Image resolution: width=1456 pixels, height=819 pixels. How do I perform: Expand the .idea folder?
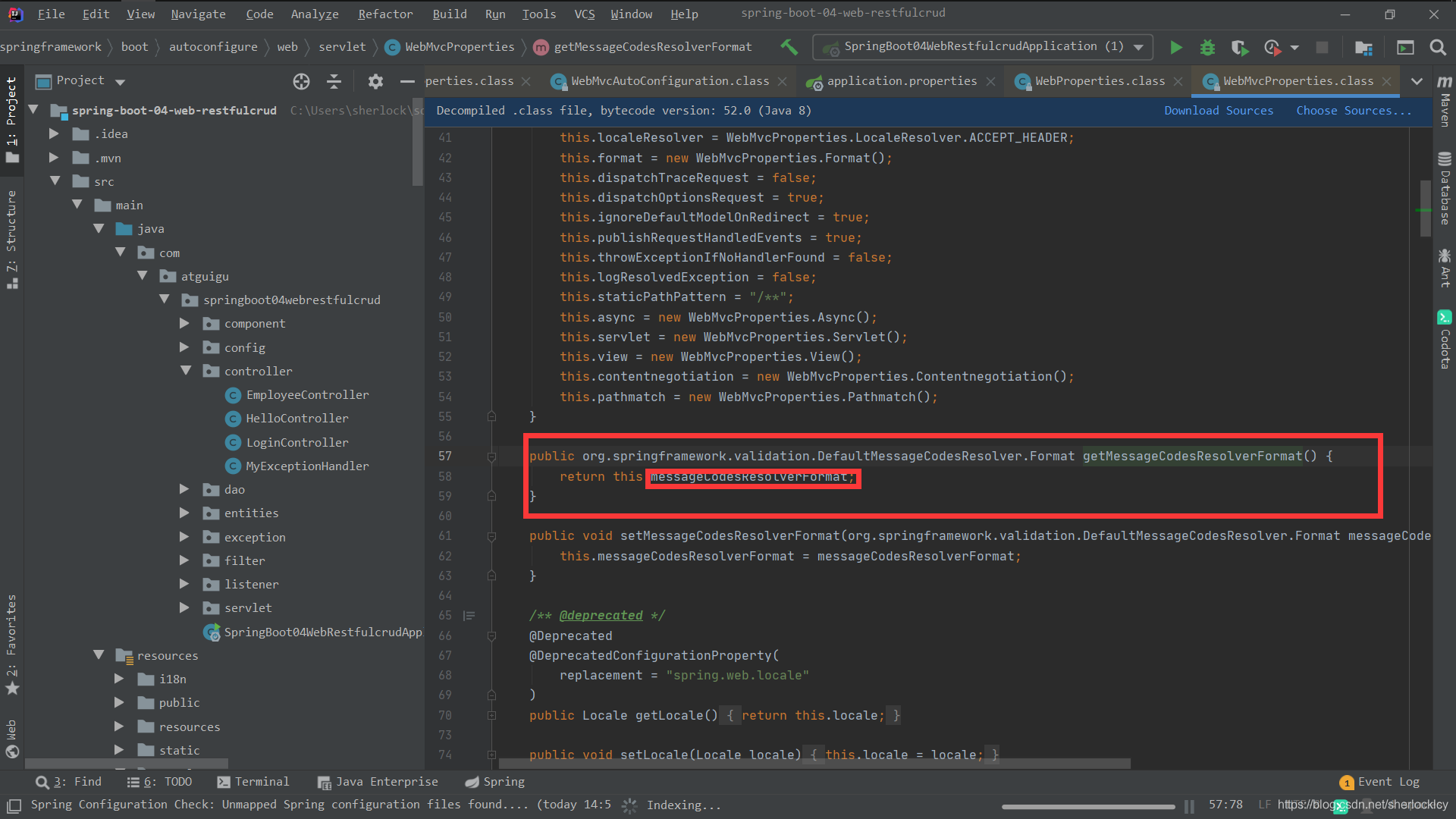tap(54, 134)
